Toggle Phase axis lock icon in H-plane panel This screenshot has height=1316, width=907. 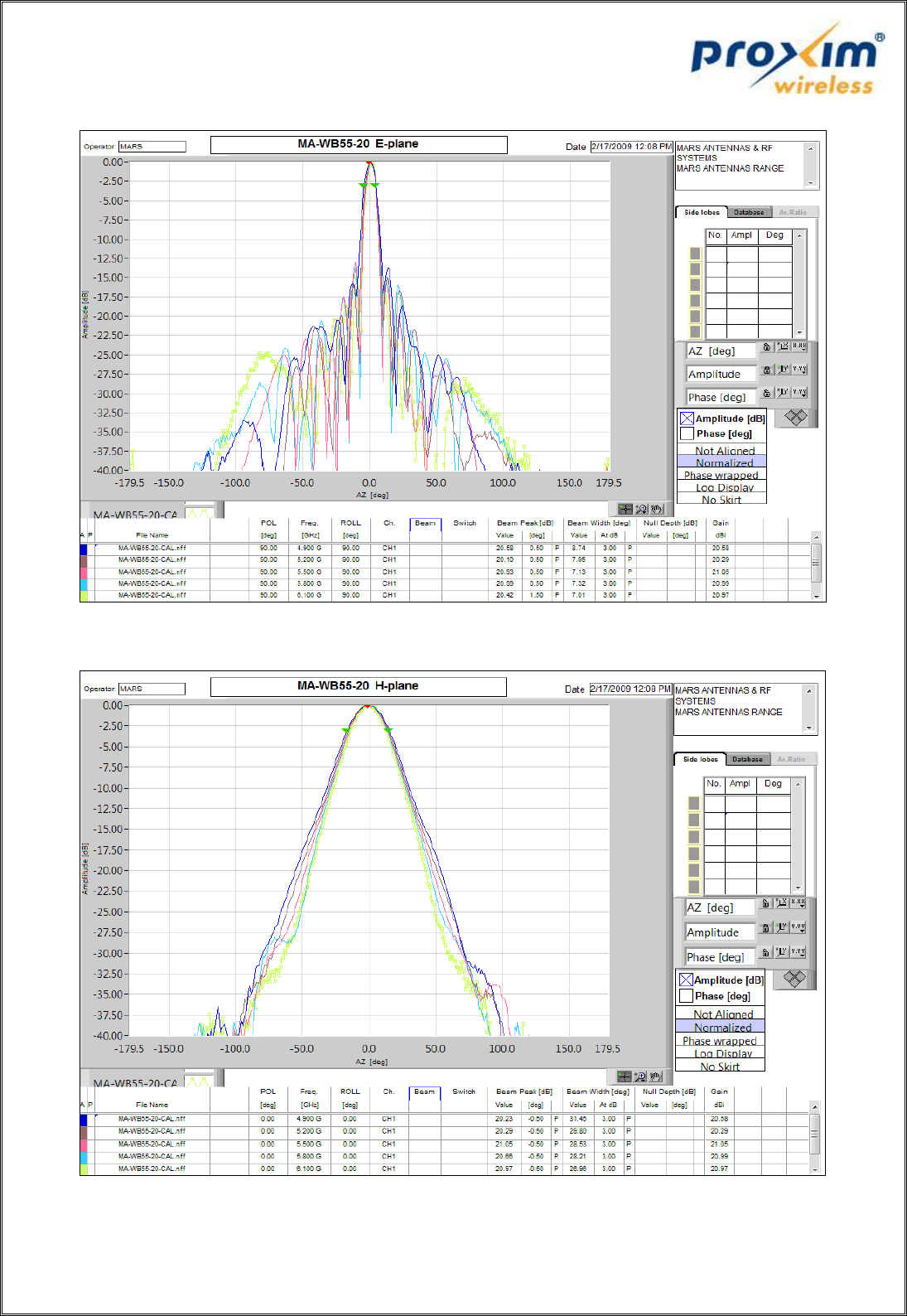point(766,953)
